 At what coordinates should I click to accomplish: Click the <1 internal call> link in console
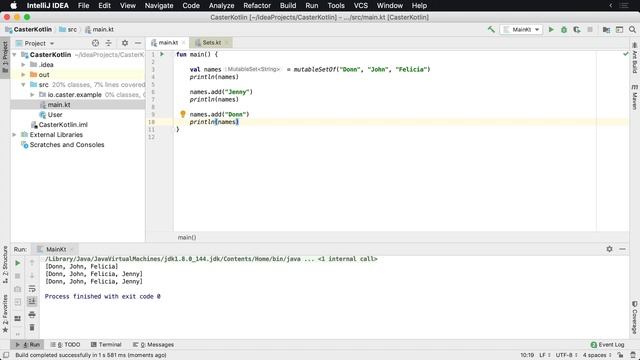pyautogui.click(x=347, y=259)
